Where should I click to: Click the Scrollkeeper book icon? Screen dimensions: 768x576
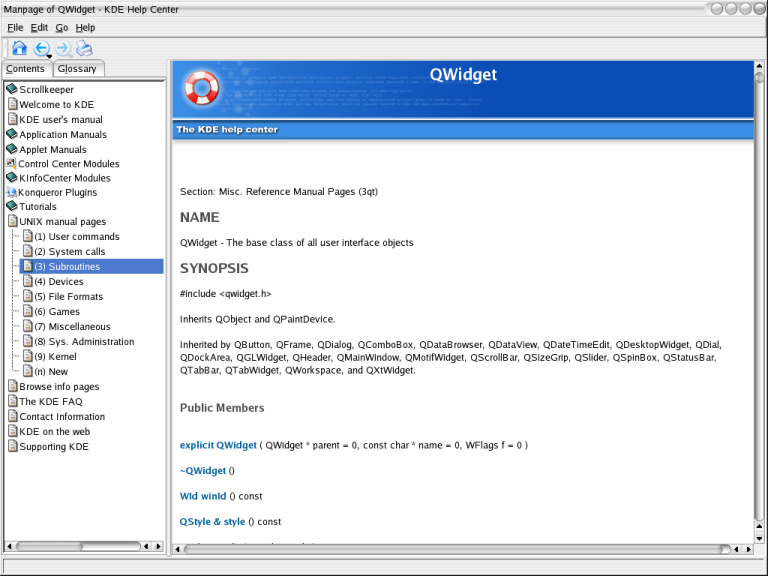click(12, 89)
